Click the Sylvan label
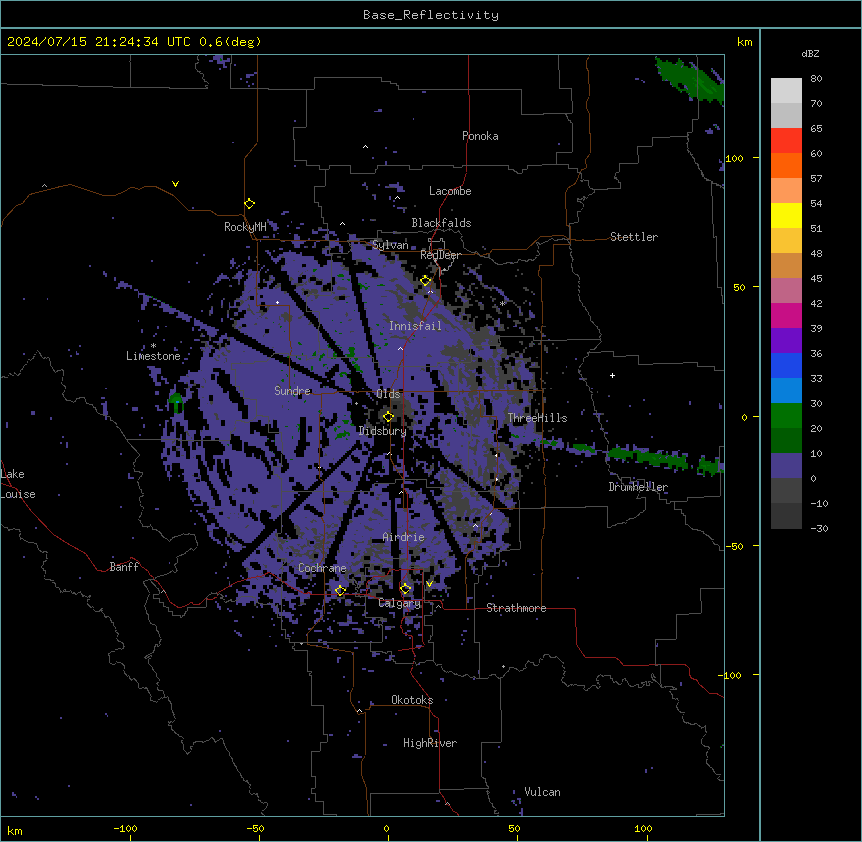The height and width of the screenshot is (842, 862). 390,245
